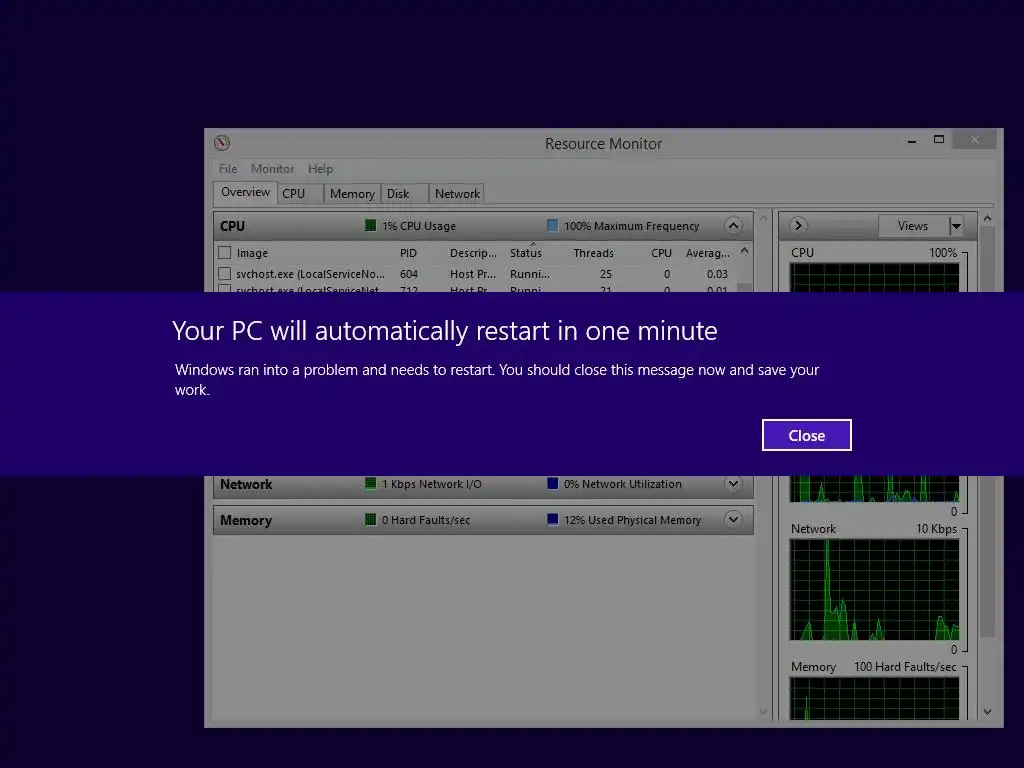This screenshot has height=768, width=1024.
Task: Switch to the Memory tab
Action: click(352, 193)
